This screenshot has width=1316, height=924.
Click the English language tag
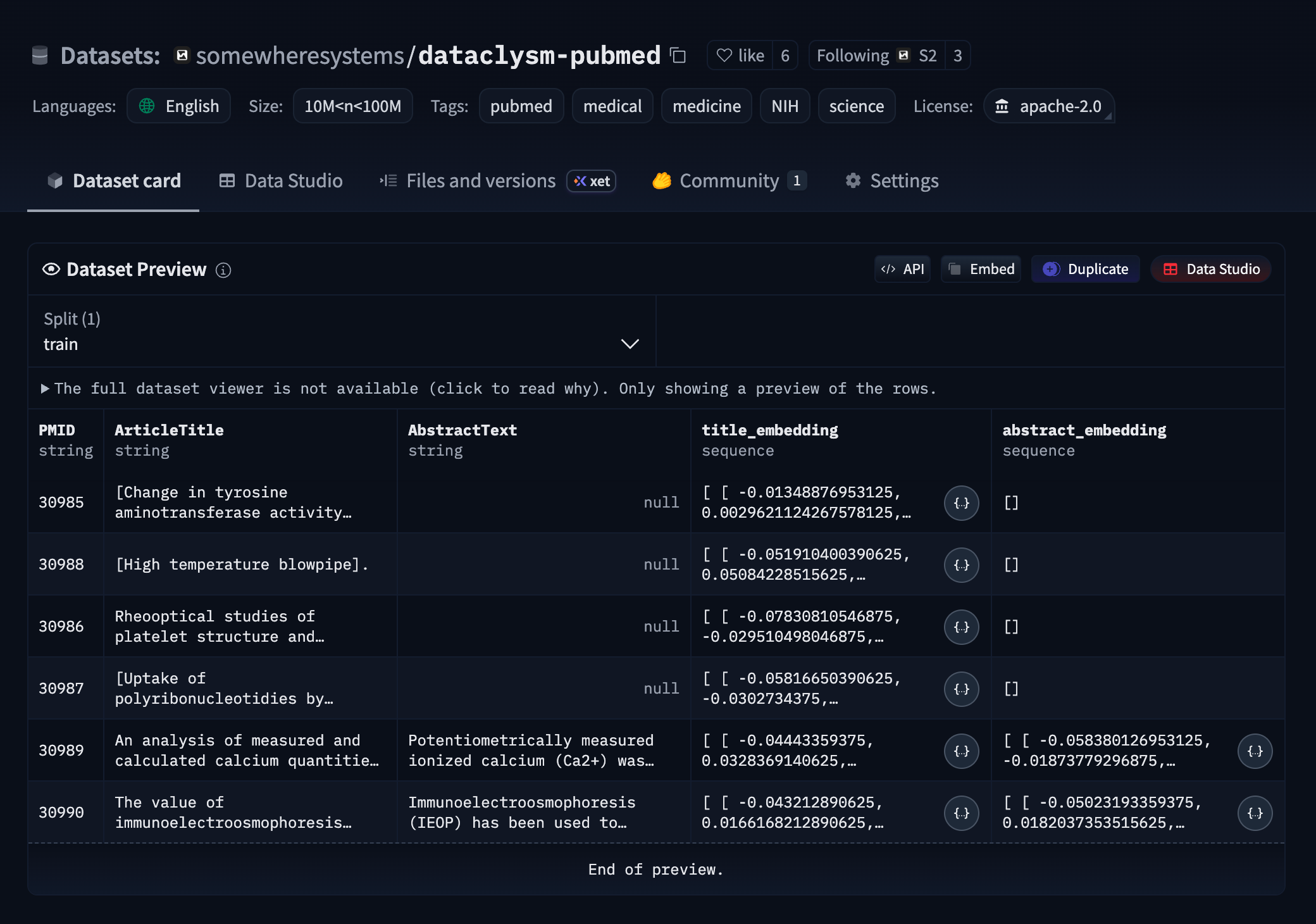[x=179, y=106]
